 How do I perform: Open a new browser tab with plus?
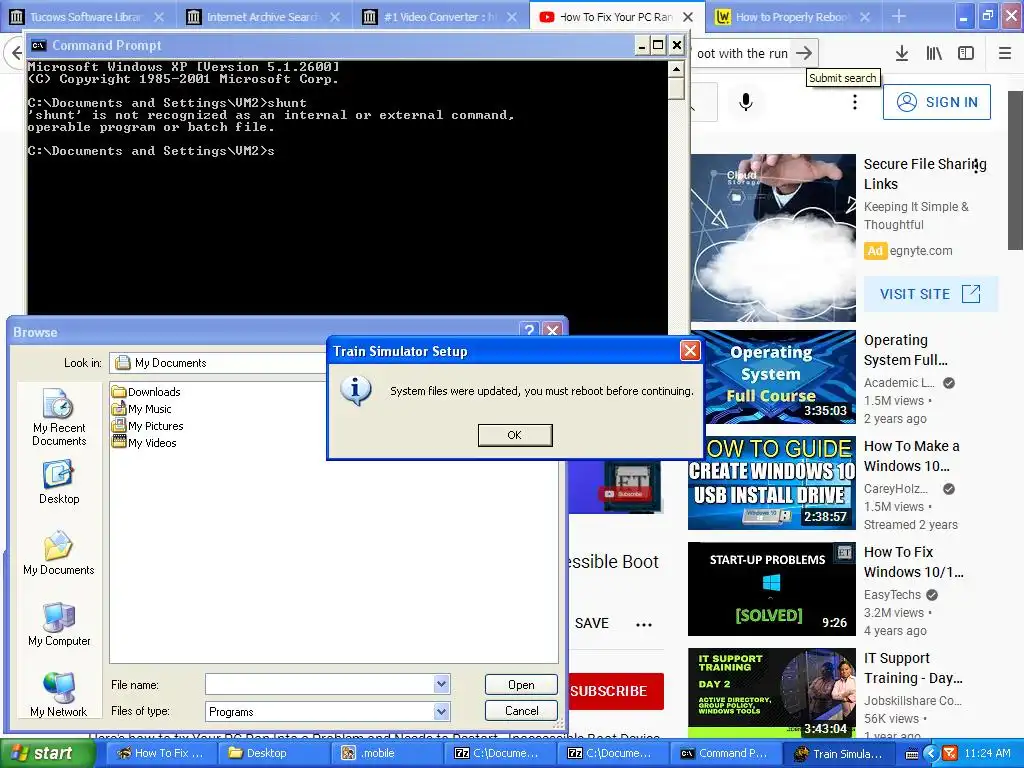(899, 16)
